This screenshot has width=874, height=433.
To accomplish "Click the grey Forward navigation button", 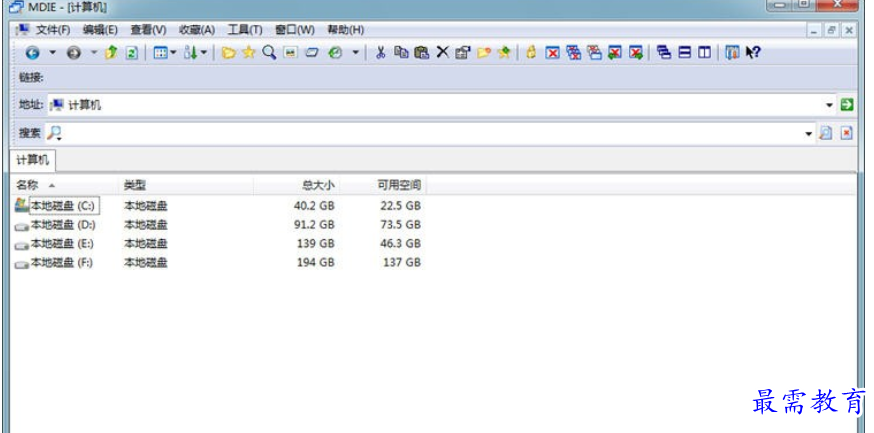I will pos(74,53).
